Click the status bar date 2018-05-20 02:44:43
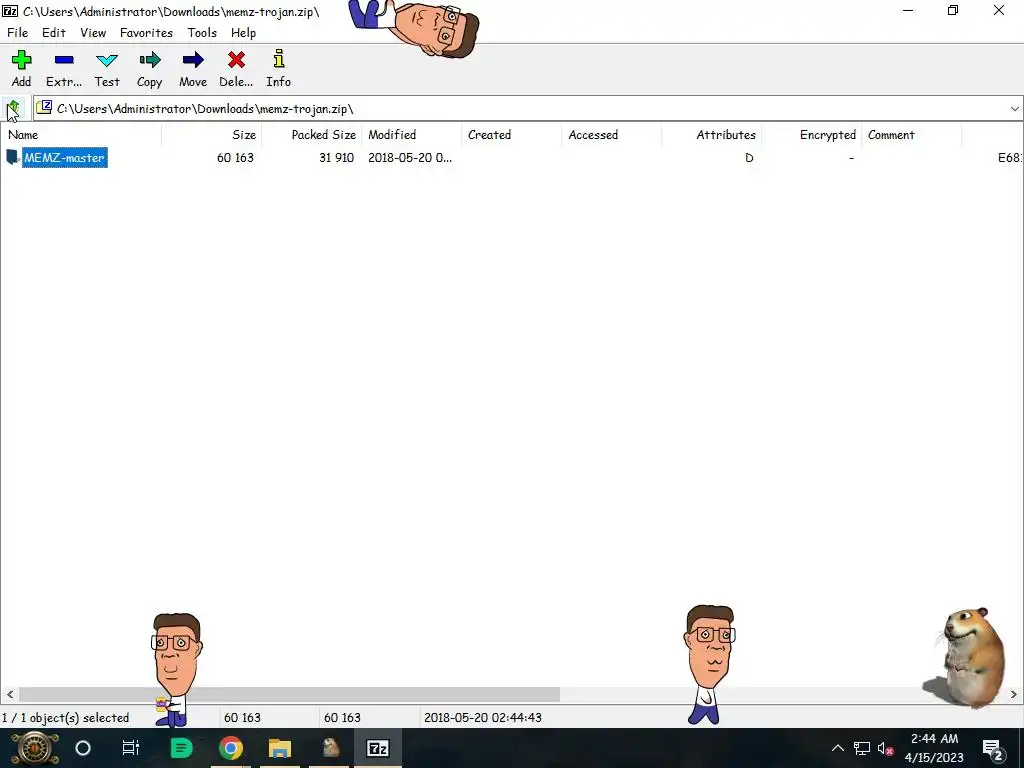This screenshot has width=1024, height=768. pos(483,717)
